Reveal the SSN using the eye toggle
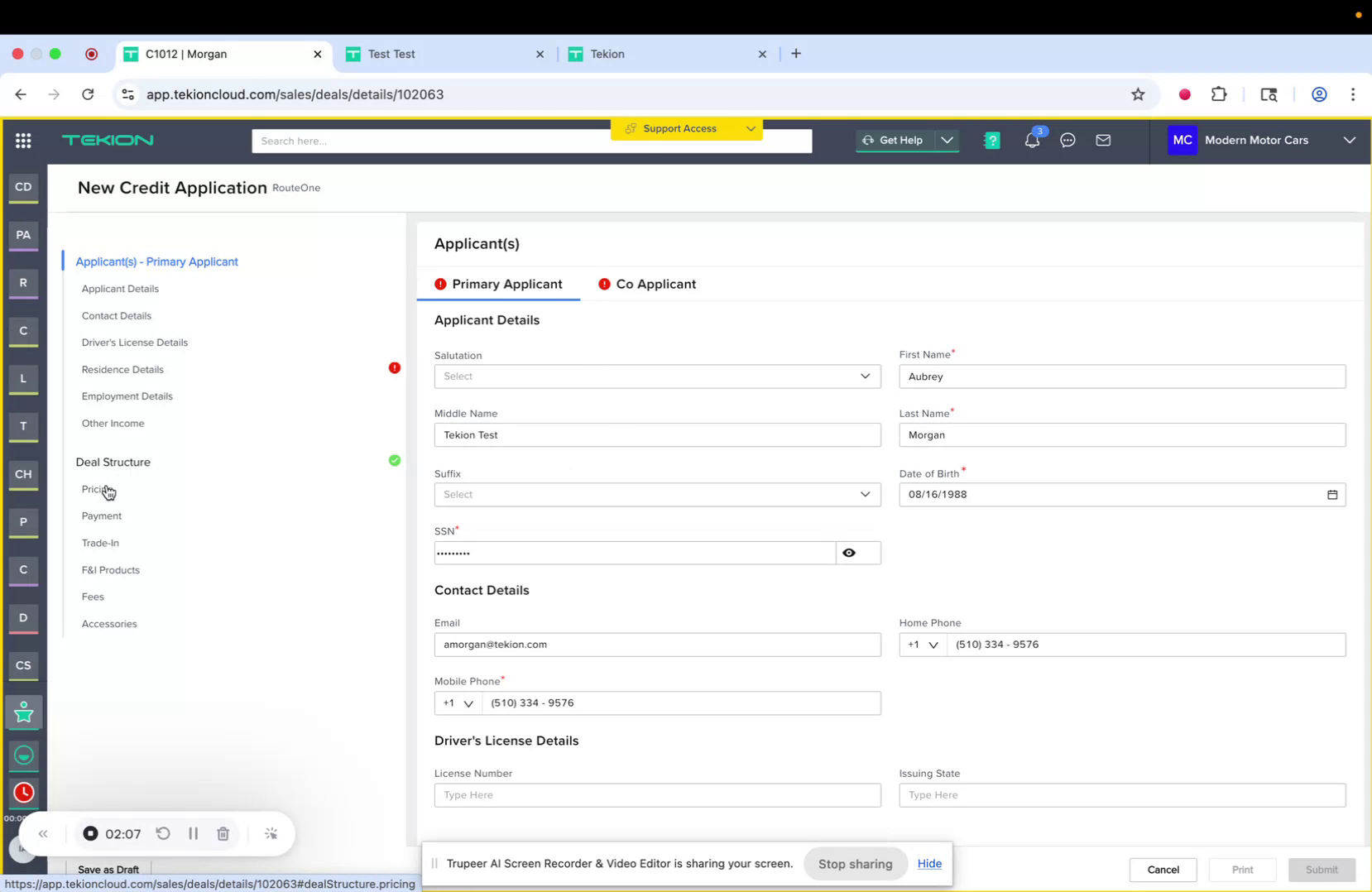This screenshot has height=892, width=1372. pos(847,553)
